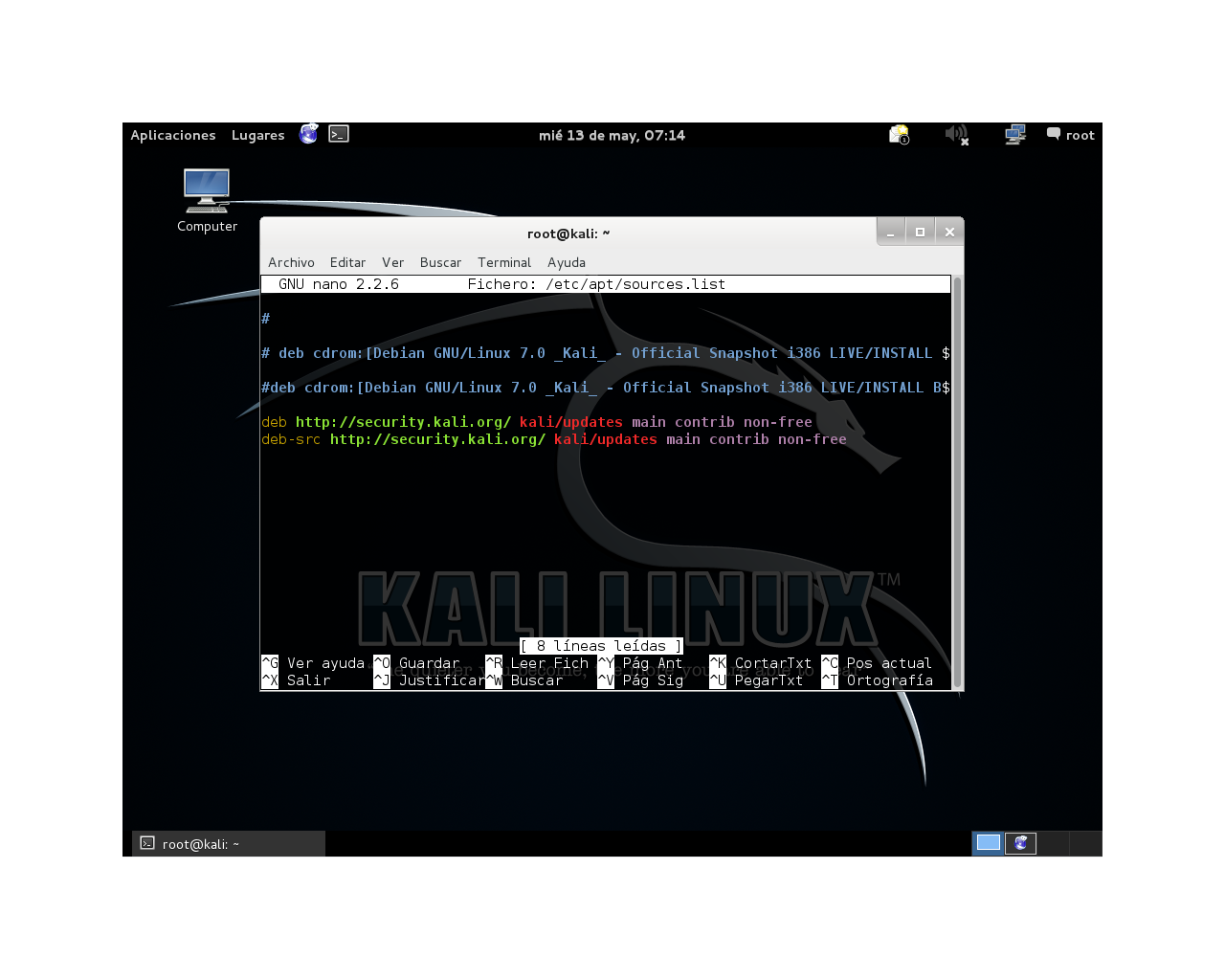Close the root@kali terminal window
Screen dimensions: 1225x980
click(x=949, y=232)
